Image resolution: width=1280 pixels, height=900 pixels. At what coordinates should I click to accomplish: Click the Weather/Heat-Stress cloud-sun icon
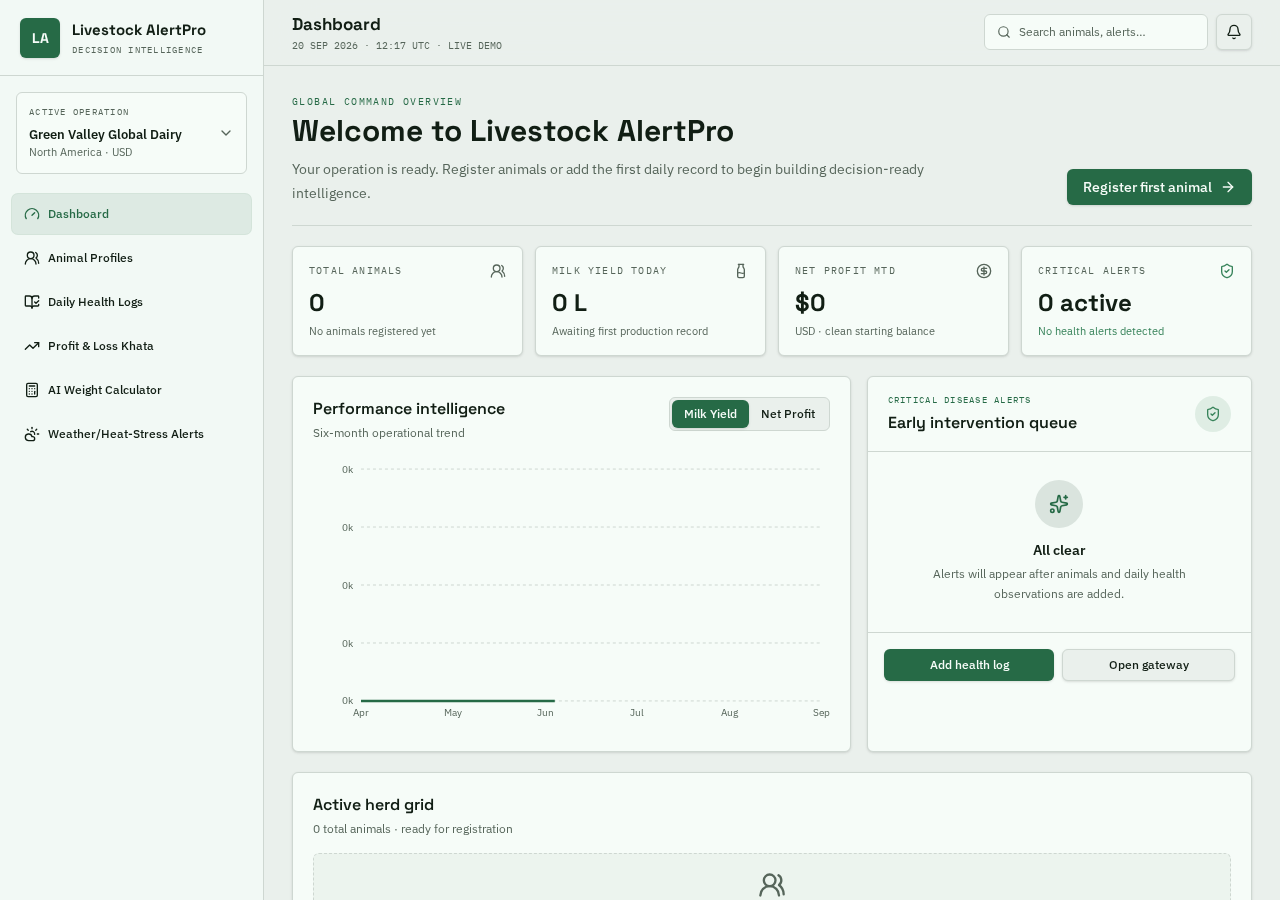click(32, 434)
